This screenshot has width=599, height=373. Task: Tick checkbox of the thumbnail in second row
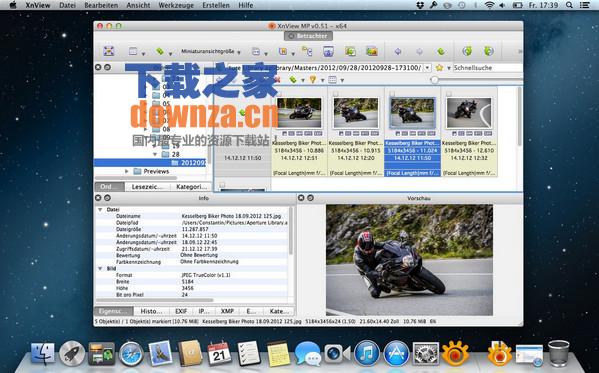(x=222, y=185)
